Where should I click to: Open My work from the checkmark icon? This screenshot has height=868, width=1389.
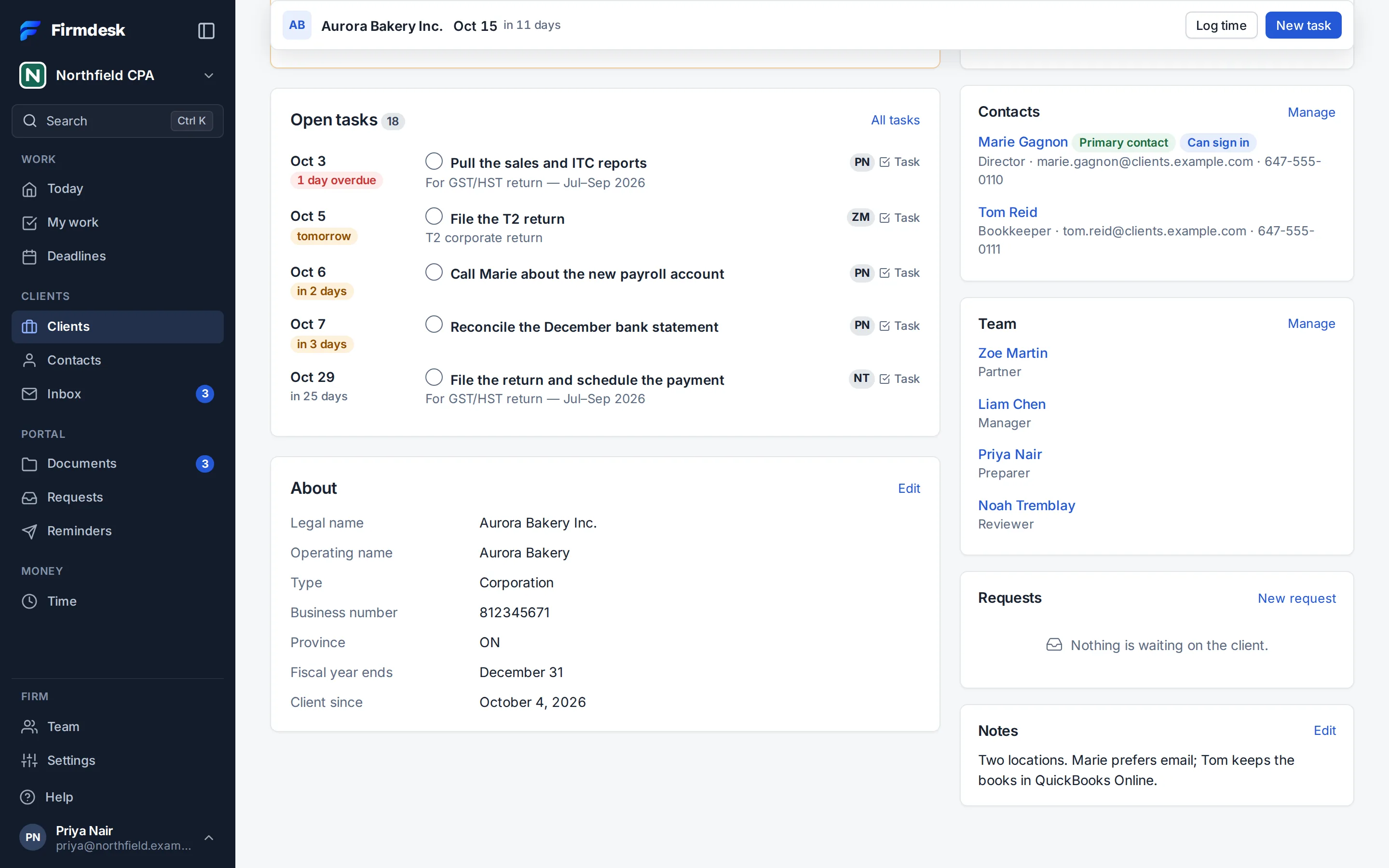(29, 223)
